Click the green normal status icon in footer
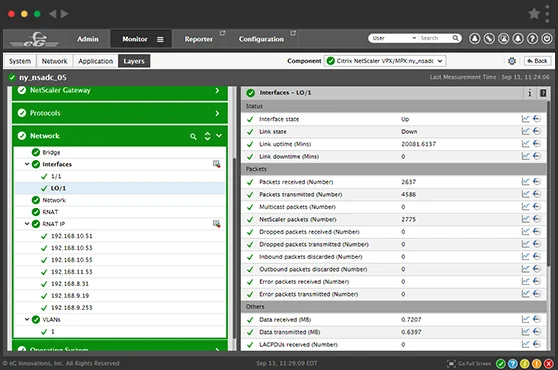This screenshot has width=558, height=370. [501, 364]
